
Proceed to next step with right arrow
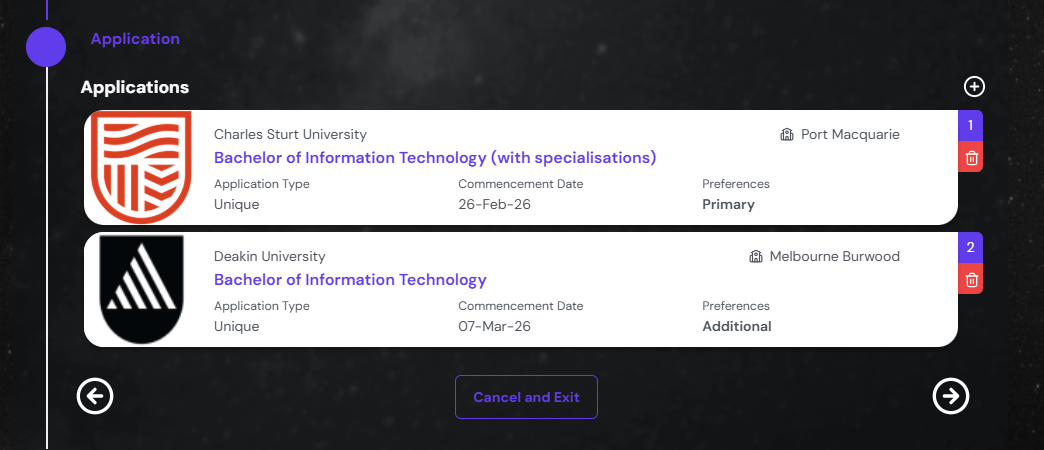point(951,397)
